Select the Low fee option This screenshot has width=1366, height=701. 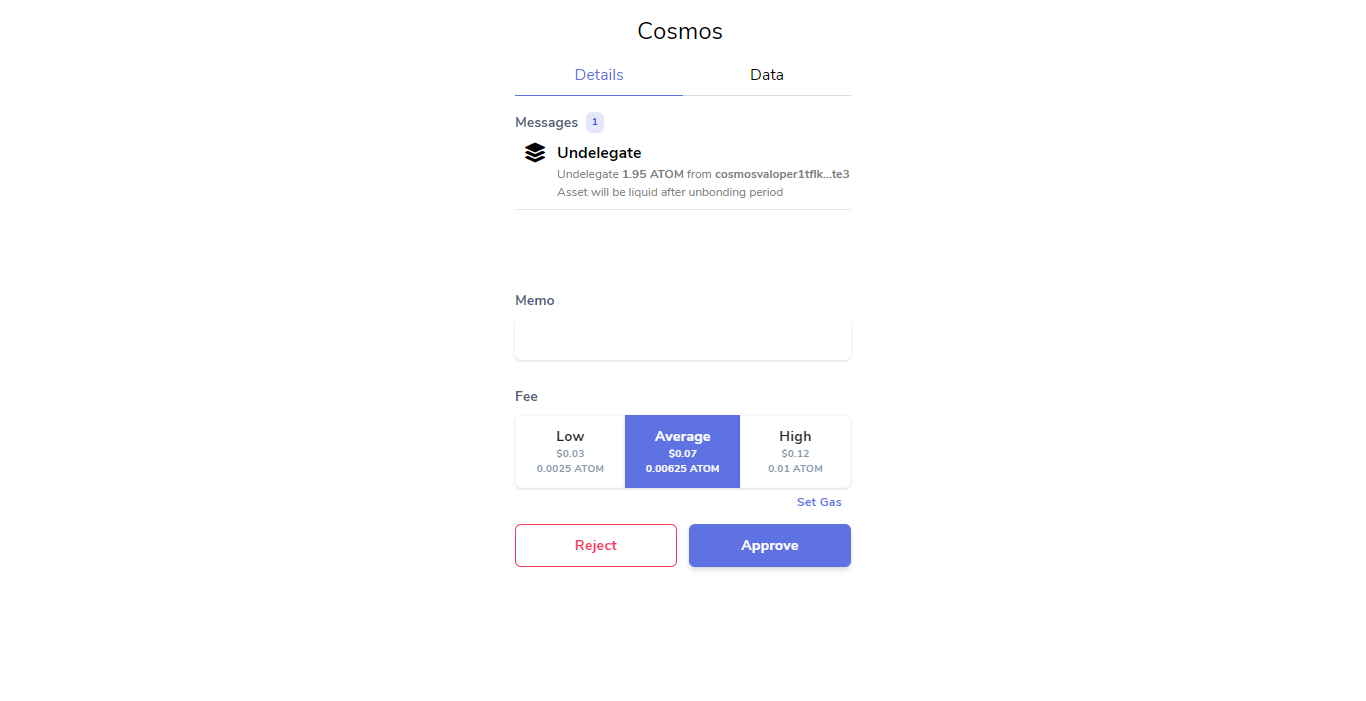point(570,452)
